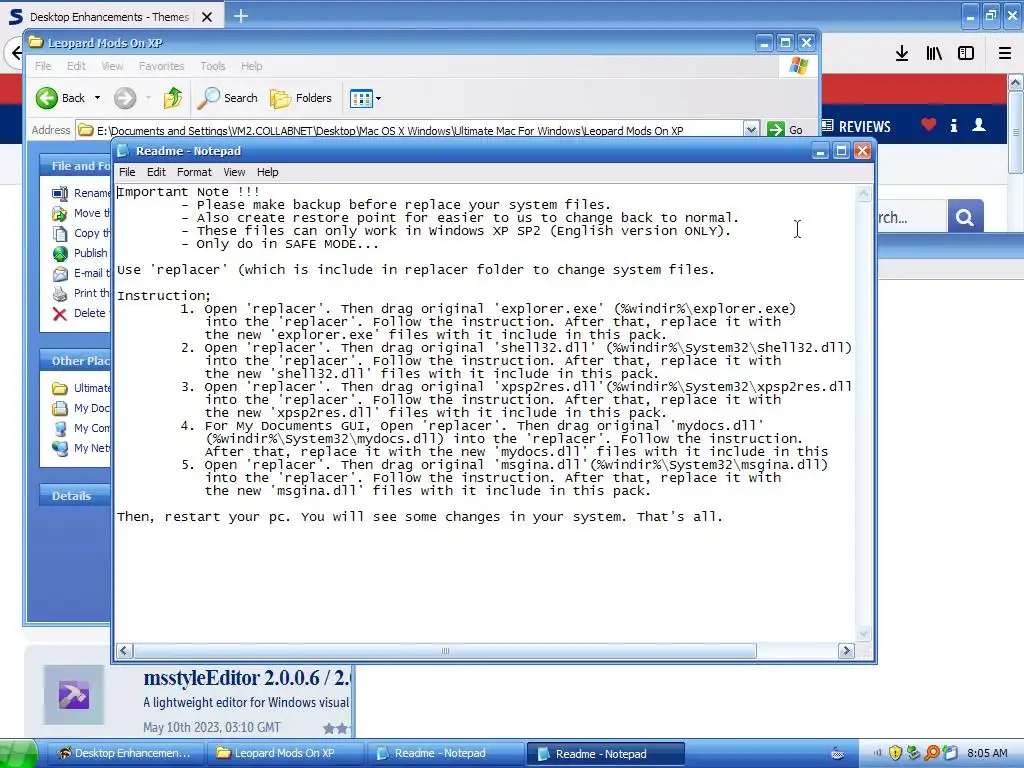Click the msstyleEditor hammer thumbnail
This screenshot has width=1024, height=768.
74,695
